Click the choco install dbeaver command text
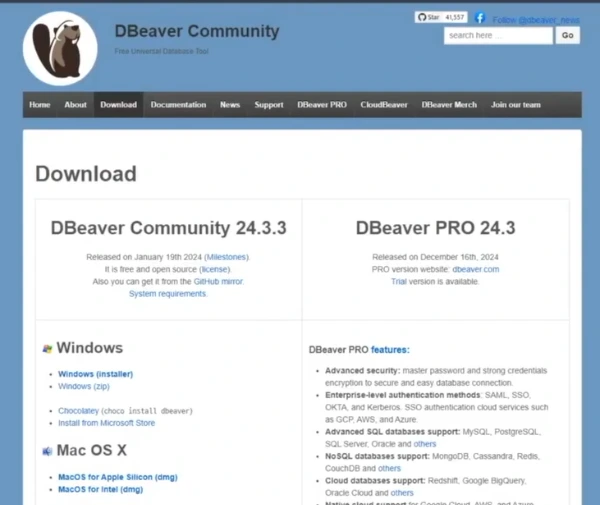The image size is (600, 505). 147,411
